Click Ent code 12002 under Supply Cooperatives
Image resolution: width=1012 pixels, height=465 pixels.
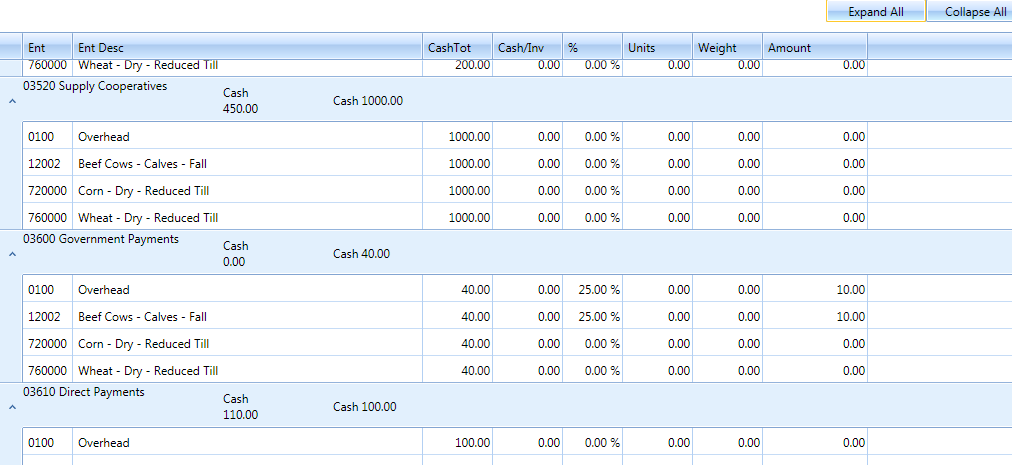[48, 163]
